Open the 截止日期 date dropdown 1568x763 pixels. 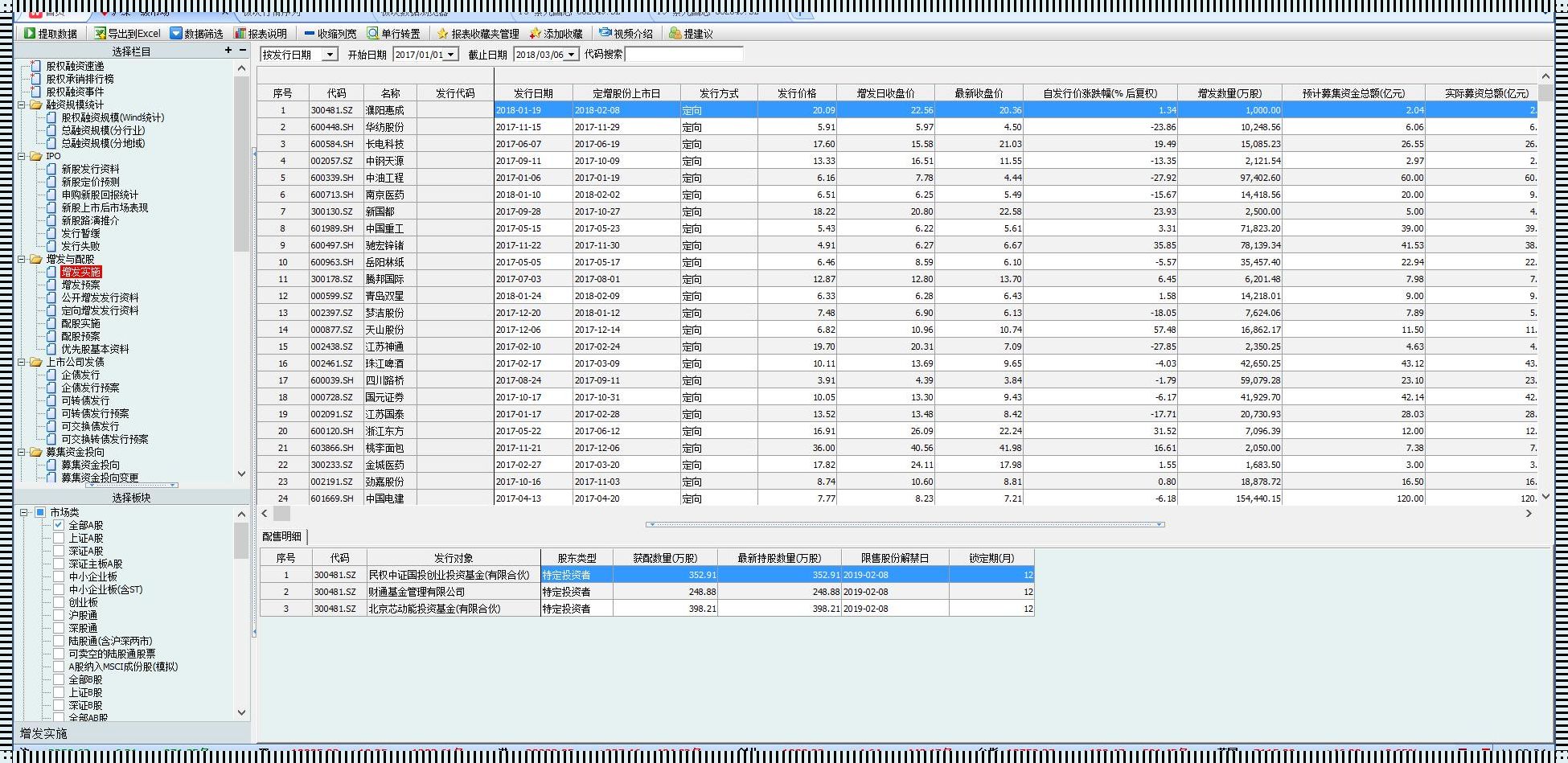point(571,55)
